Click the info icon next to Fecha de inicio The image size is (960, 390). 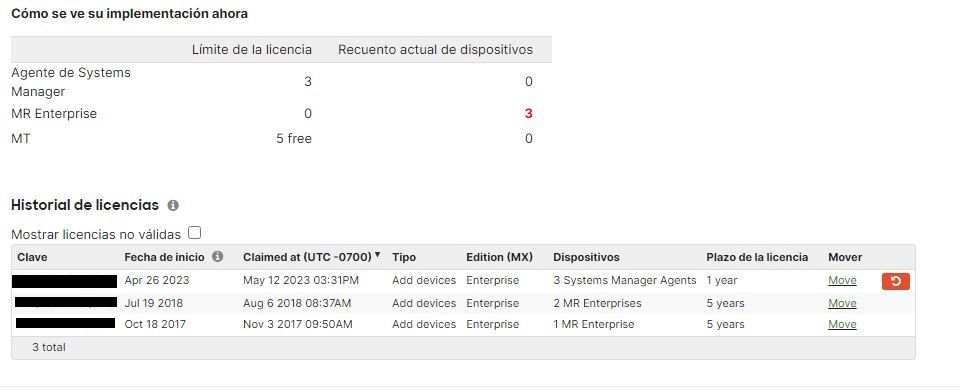[217, 257]
